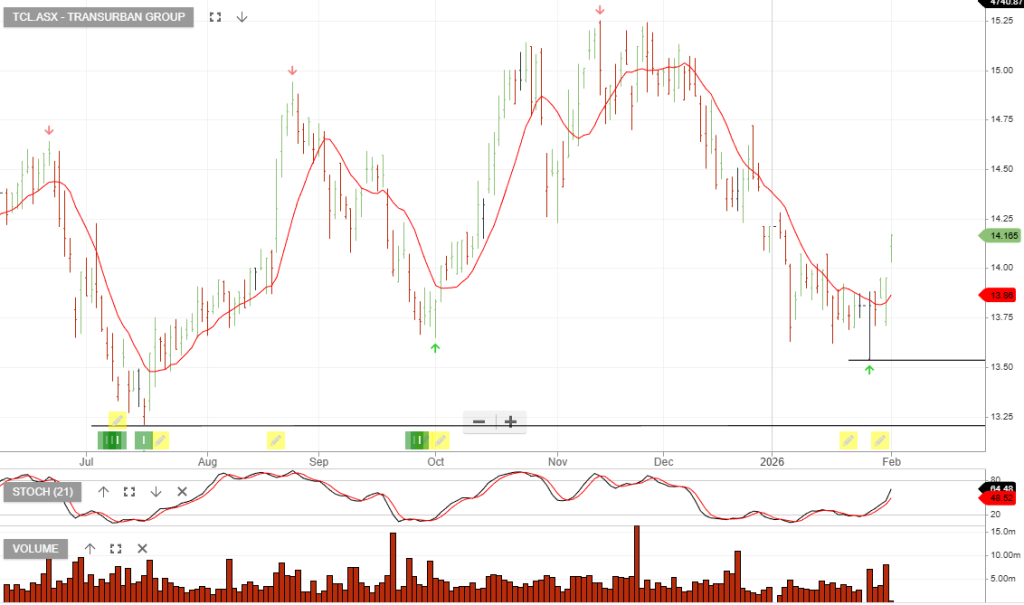
Task: Expand the main price chart to fullscreen
Action: (215, 17)
